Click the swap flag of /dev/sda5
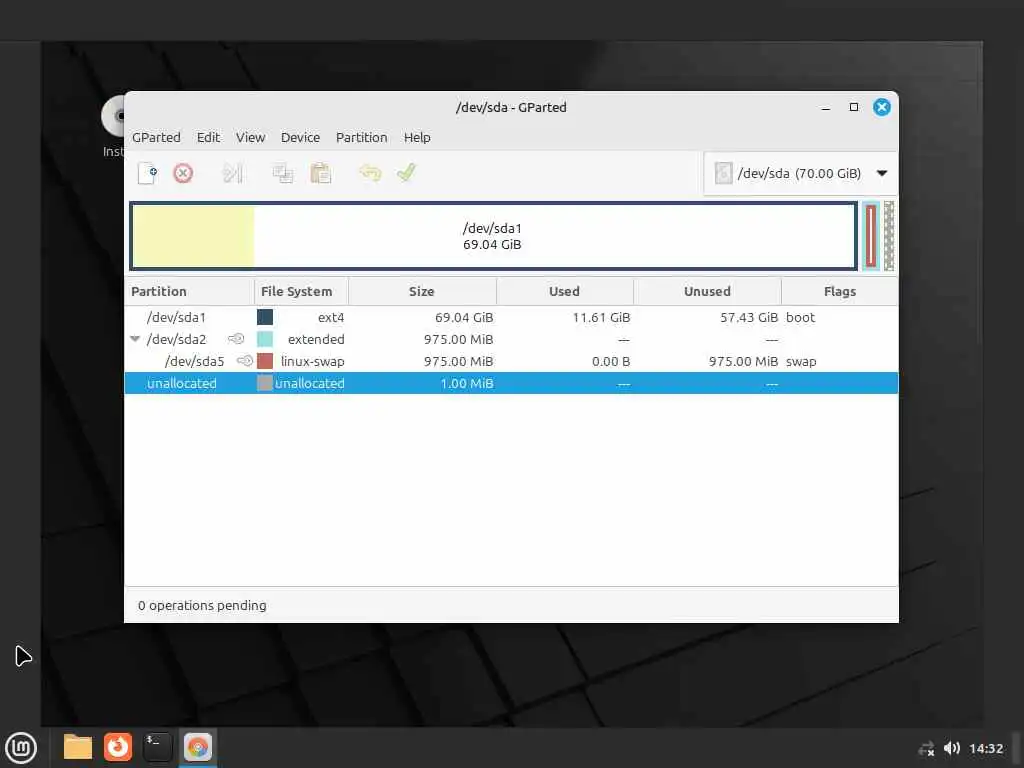Viewport: 1024px width, 768px height. click(801, 361)
